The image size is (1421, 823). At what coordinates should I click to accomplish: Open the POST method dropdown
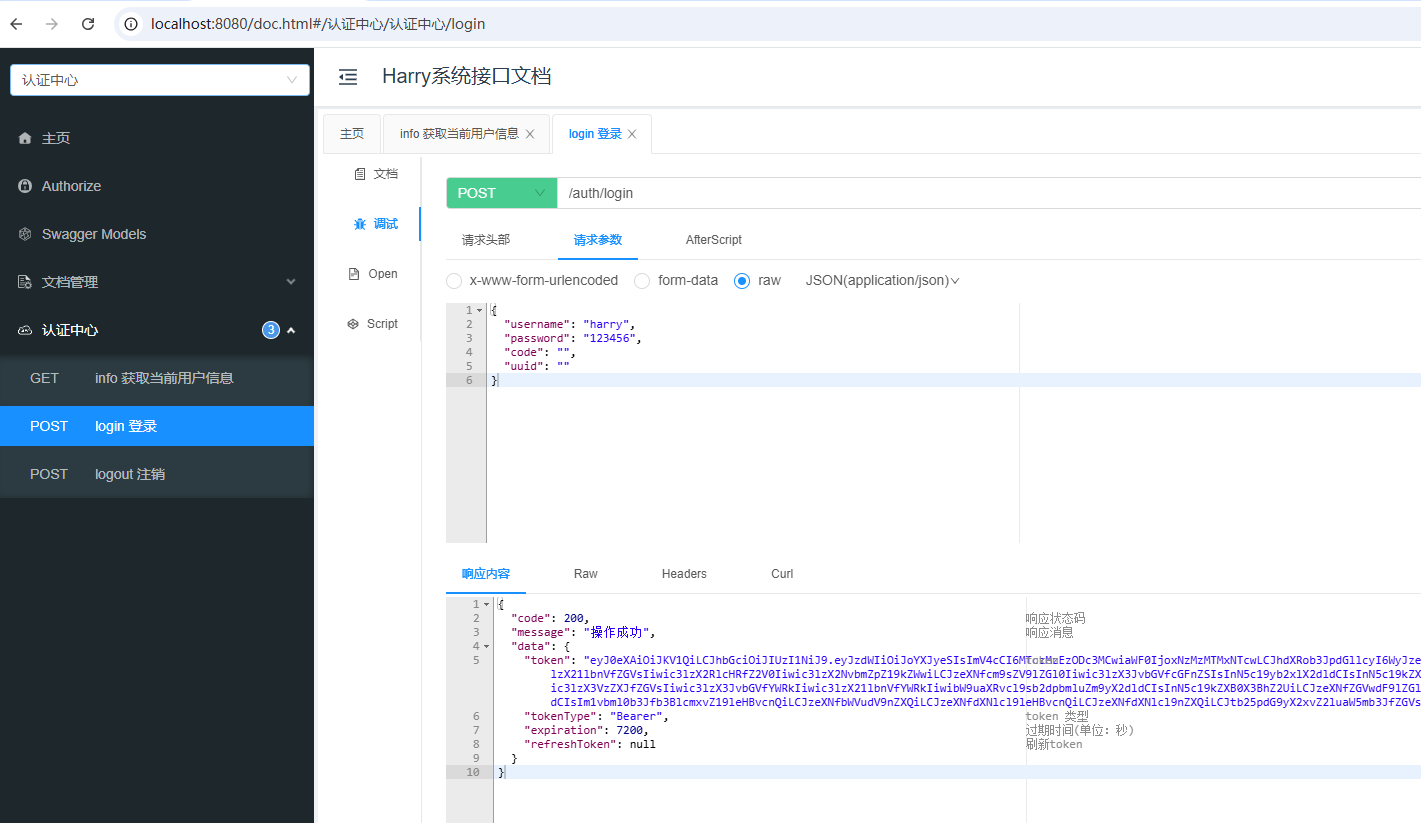(501, 192)
